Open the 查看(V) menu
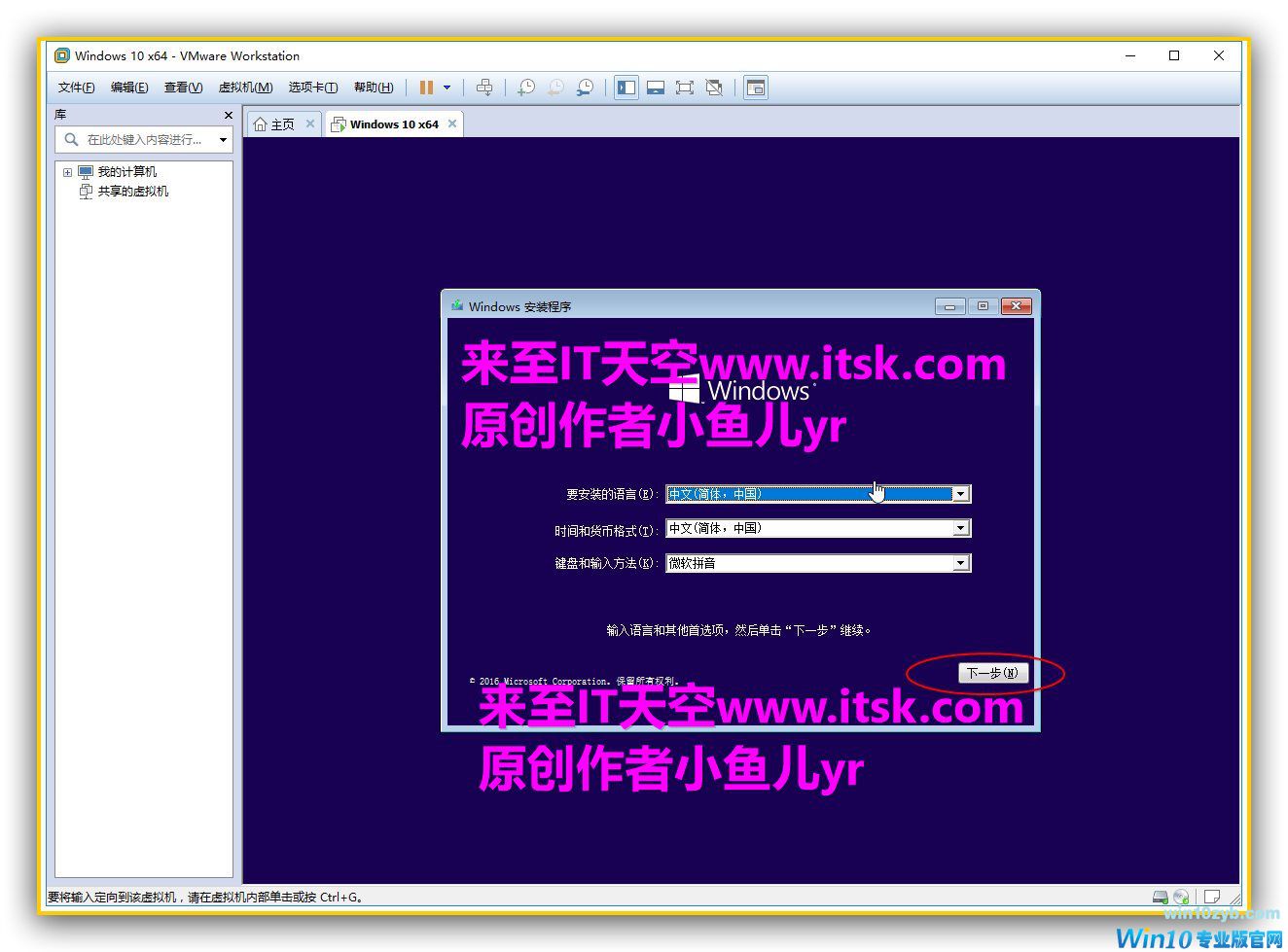Image resolution: width=1288 pixels, height=952 pixels. pyautogui.click(x=183, y=88)
